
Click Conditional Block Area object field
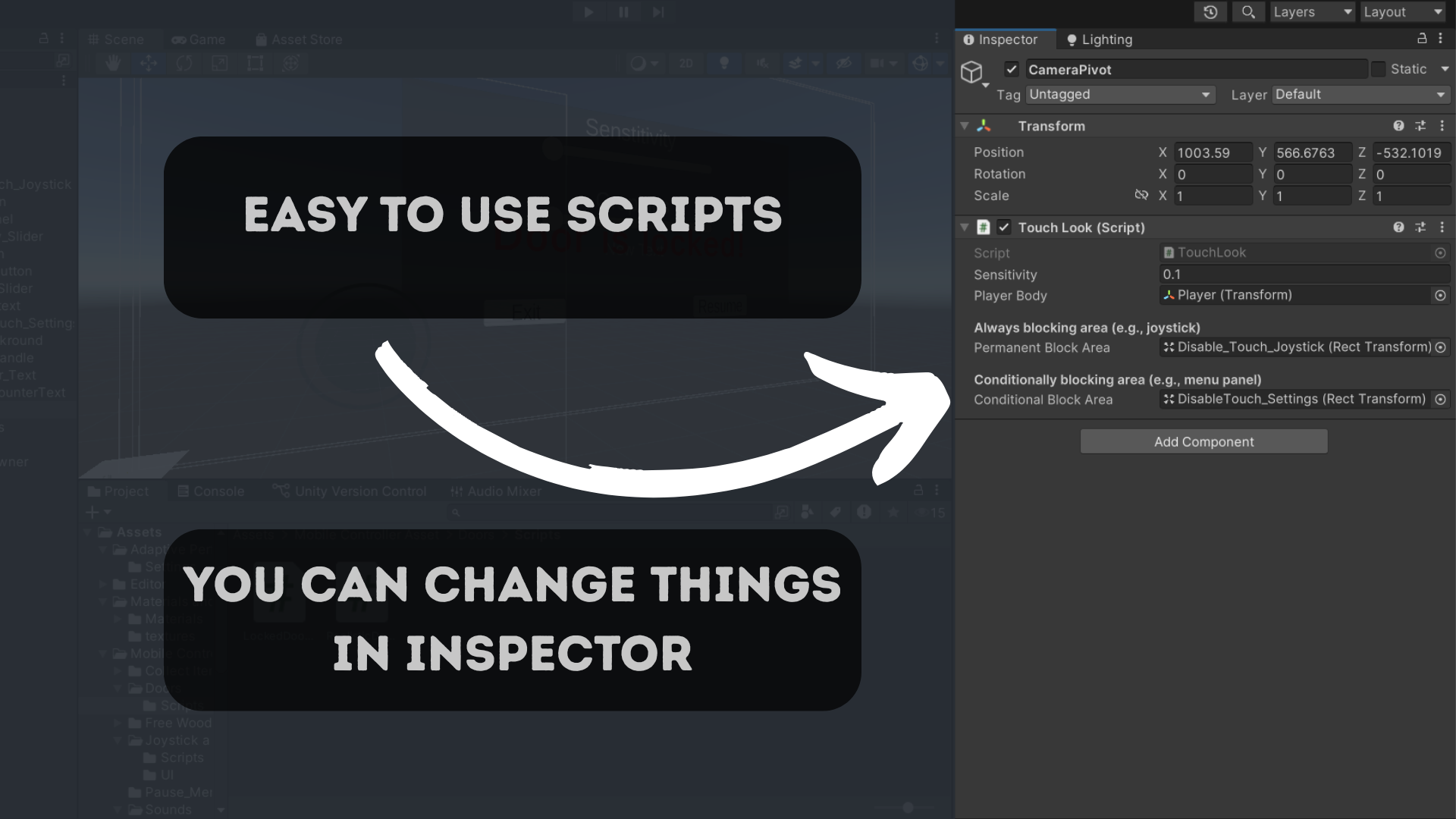tap(1296, 399)
